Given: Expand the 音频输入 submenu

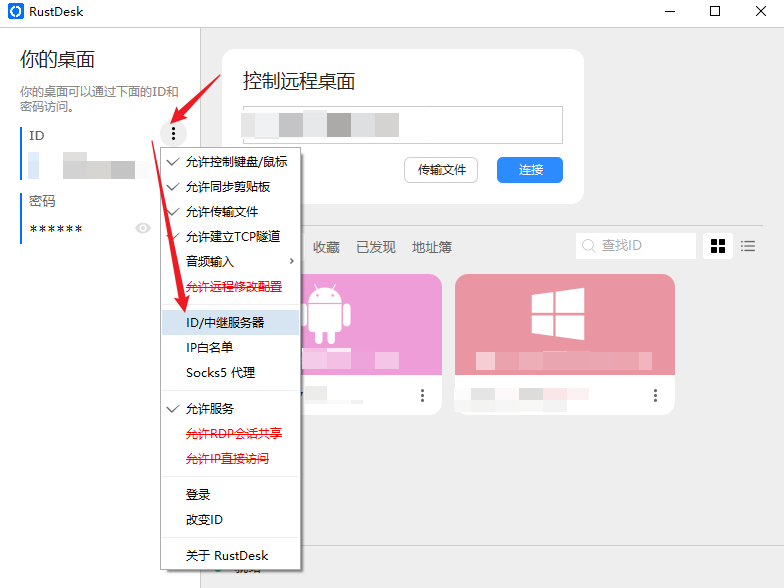Looking at the screenshot, I should 230,262.
